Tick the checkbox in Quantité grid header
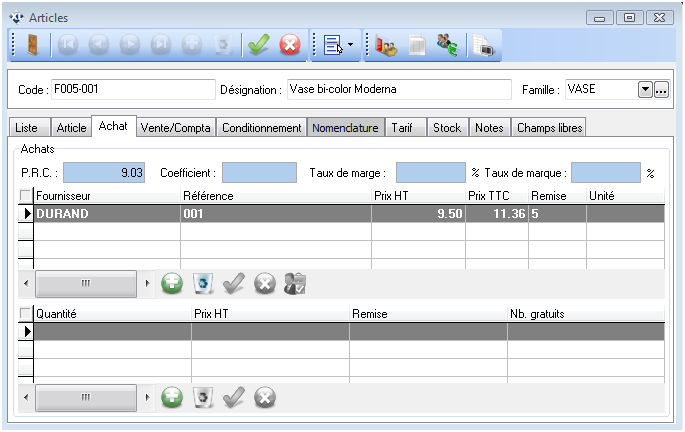This screenshot has width=685, height=432. pos(26,314)
